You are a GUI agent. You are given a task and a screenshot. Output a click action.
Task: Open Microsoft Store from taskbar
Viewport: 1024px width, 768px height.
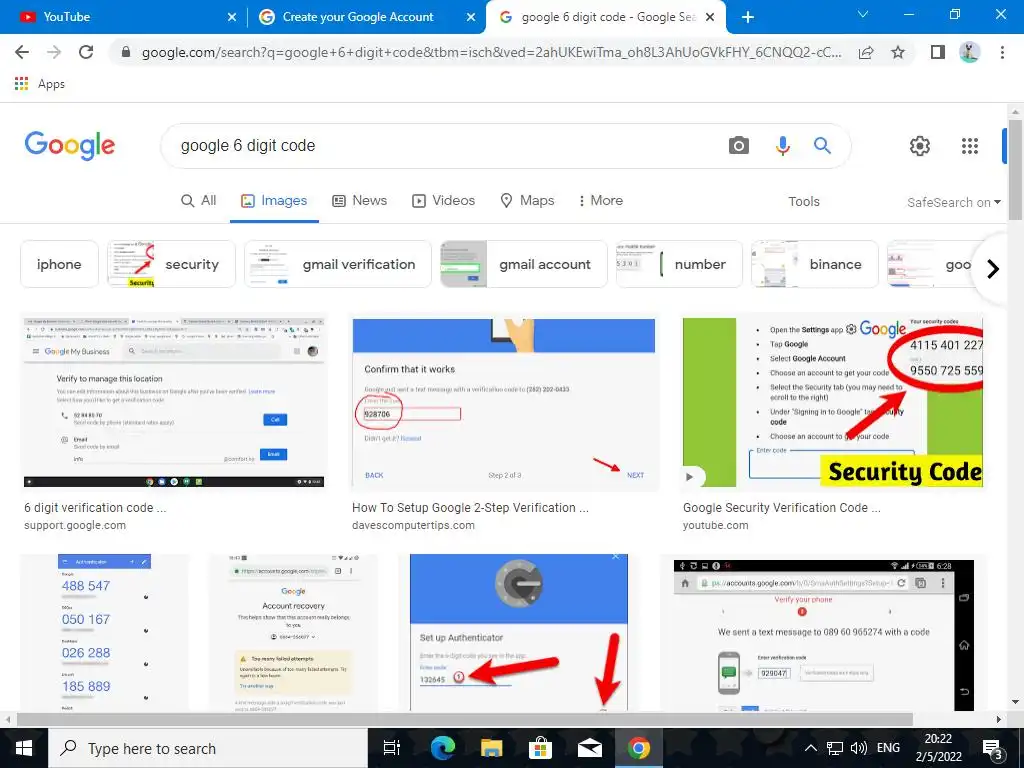click(541, 748)
